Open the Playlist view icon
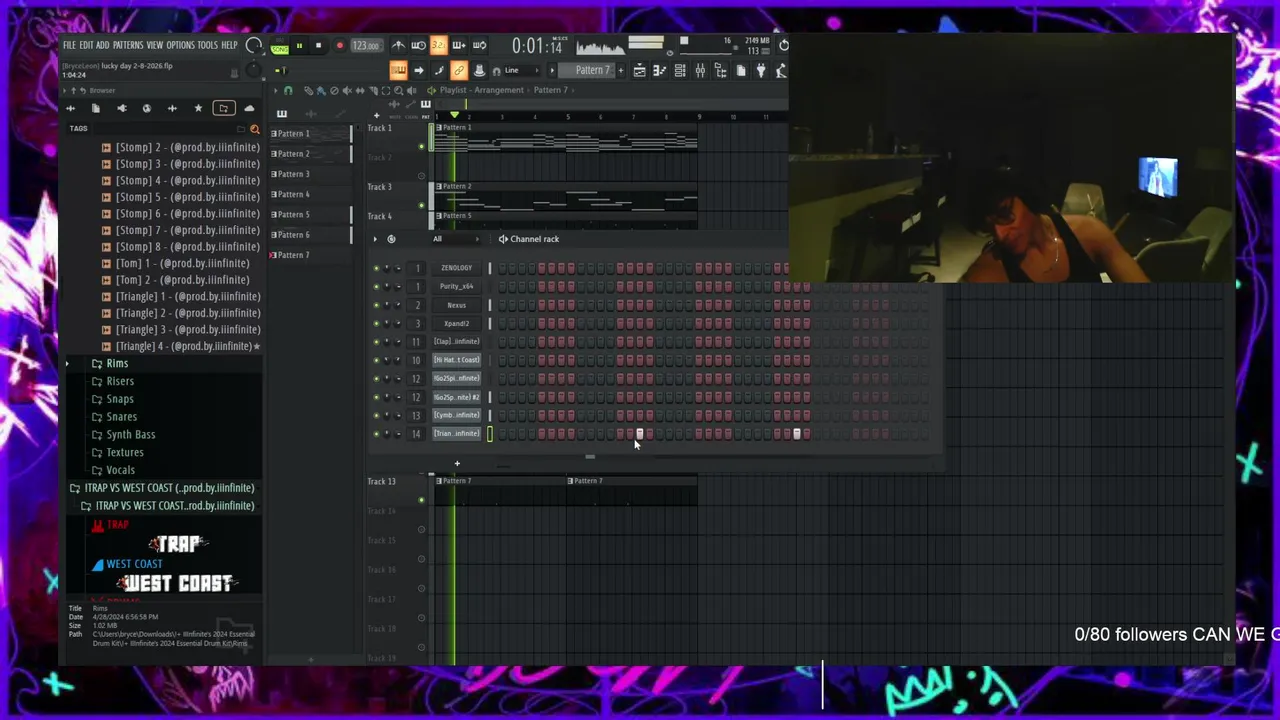 click(x=639, y=70)
